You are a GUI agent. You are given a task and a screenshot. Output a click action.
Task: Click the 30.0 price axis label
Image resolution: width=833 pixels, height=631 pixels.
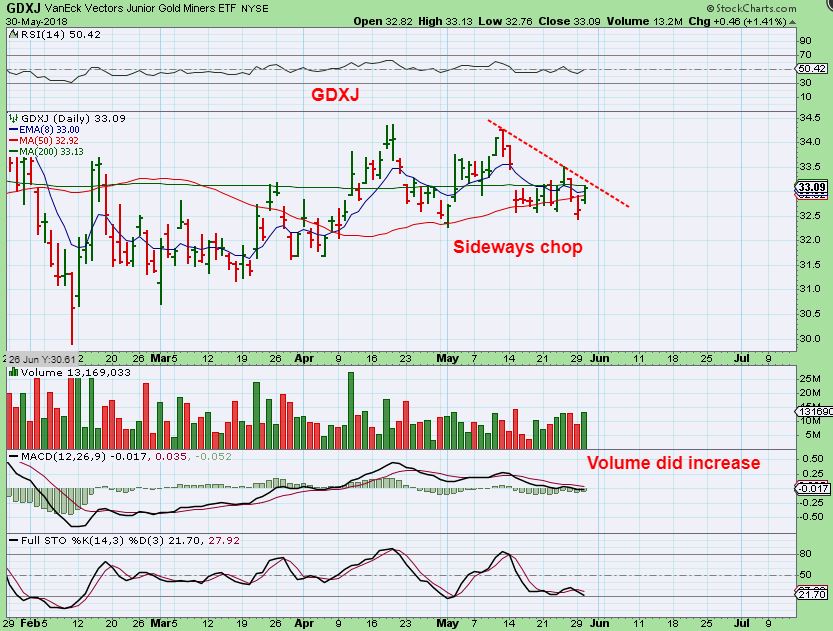[x=810, y=338]
